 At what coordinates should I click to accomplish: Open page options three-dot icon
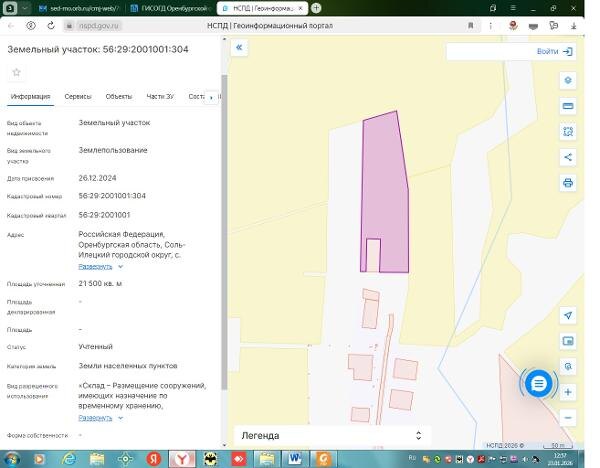(x=491, y=26)
